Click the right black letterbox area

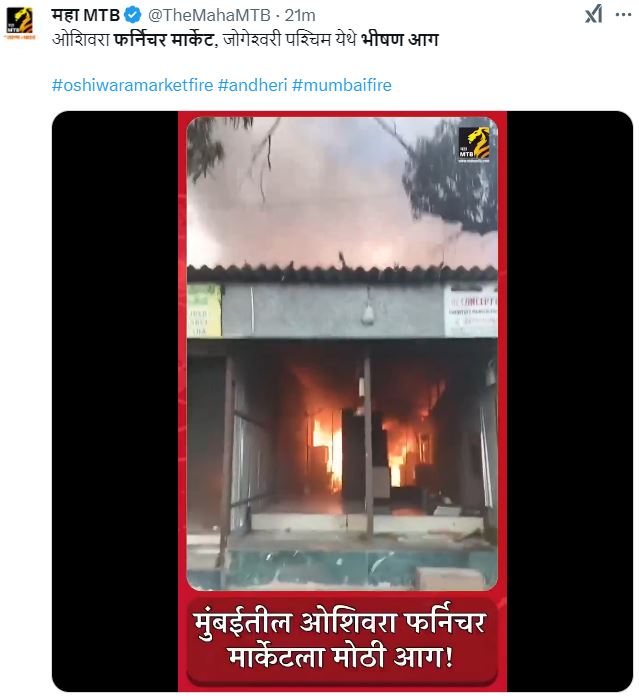(x=570, y=401)
